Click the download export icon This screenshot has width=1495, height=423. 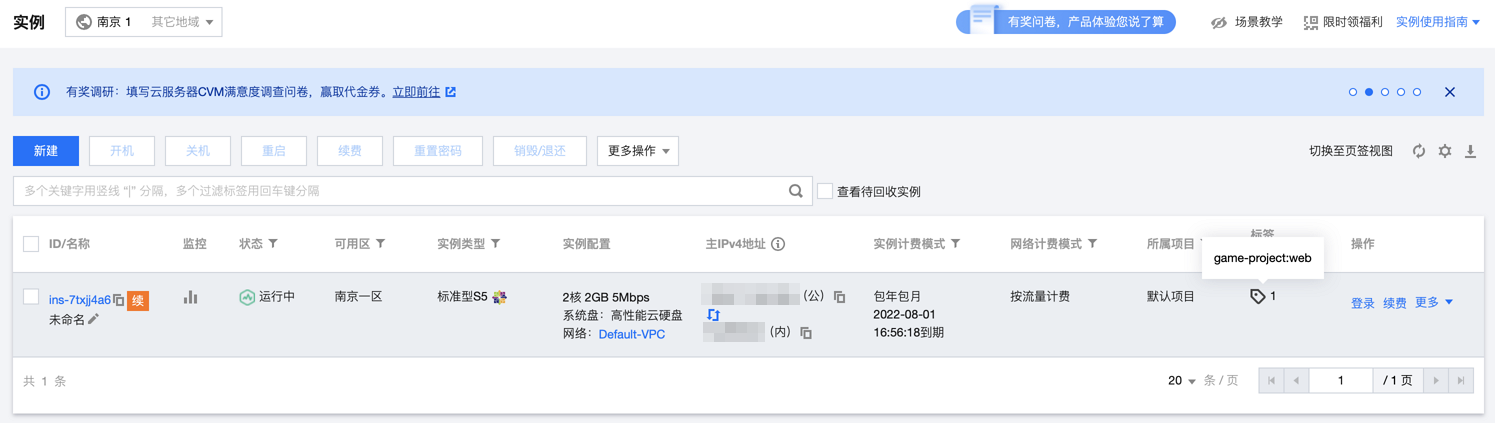point(1470,151)
